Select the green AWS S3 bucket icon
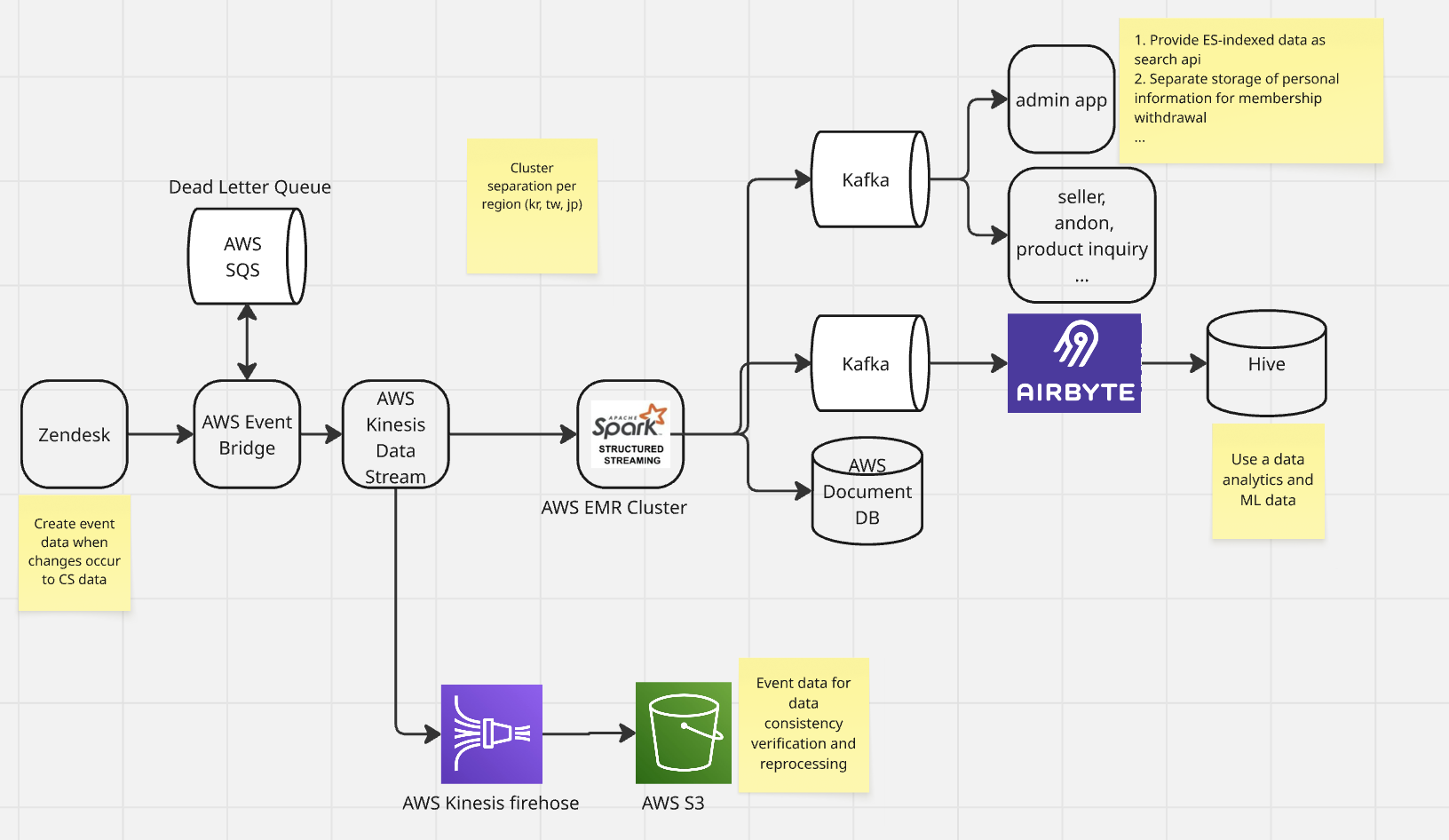The width and height of the screenshot is (1449, 840). tap(683, 733)
